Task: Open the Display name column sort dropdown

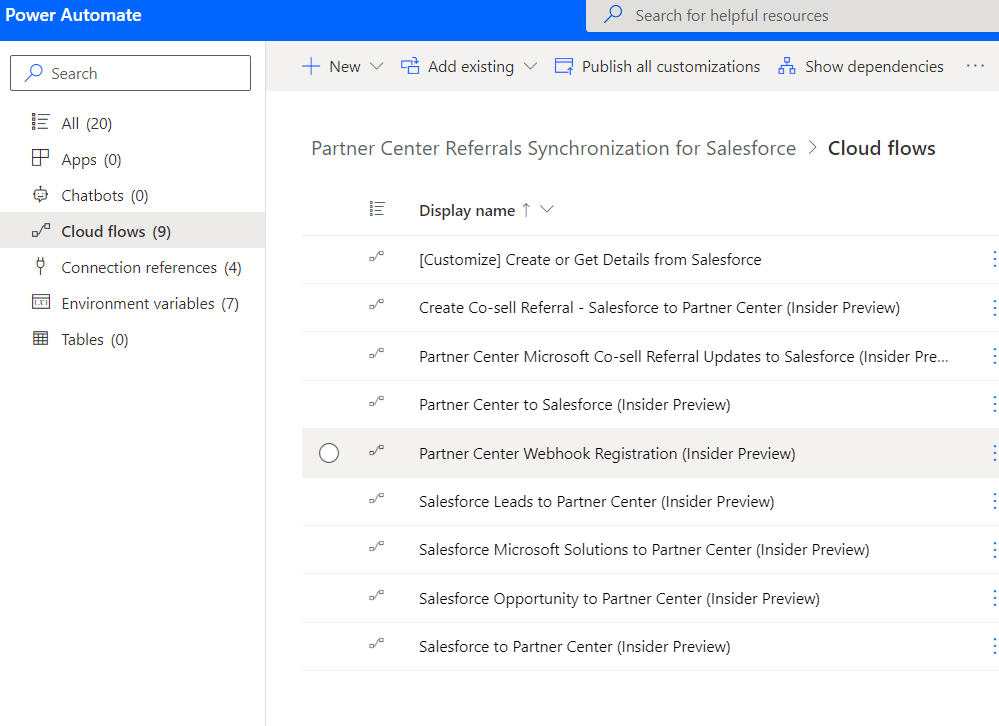Action: tap(547, 210)
